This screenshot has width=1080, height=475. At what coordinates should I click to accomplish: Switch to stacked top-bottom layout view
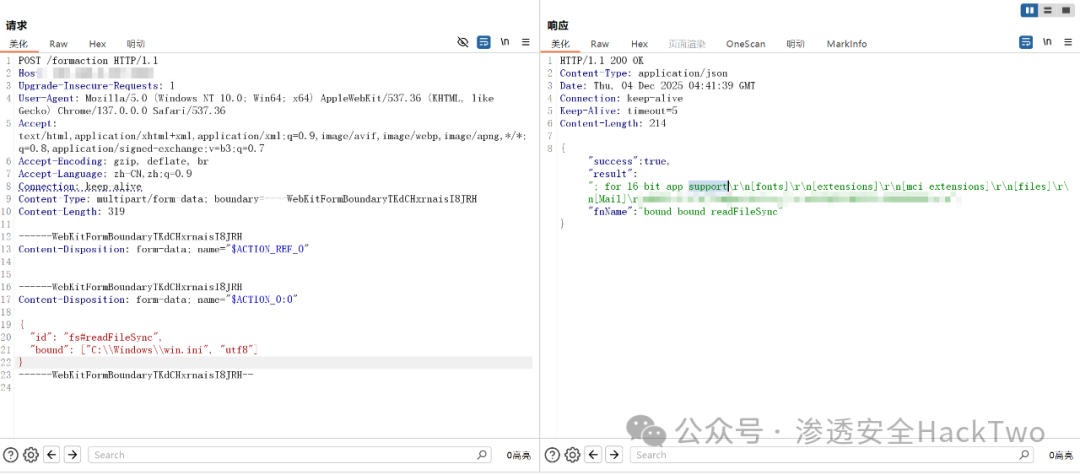pos(1048,10)
